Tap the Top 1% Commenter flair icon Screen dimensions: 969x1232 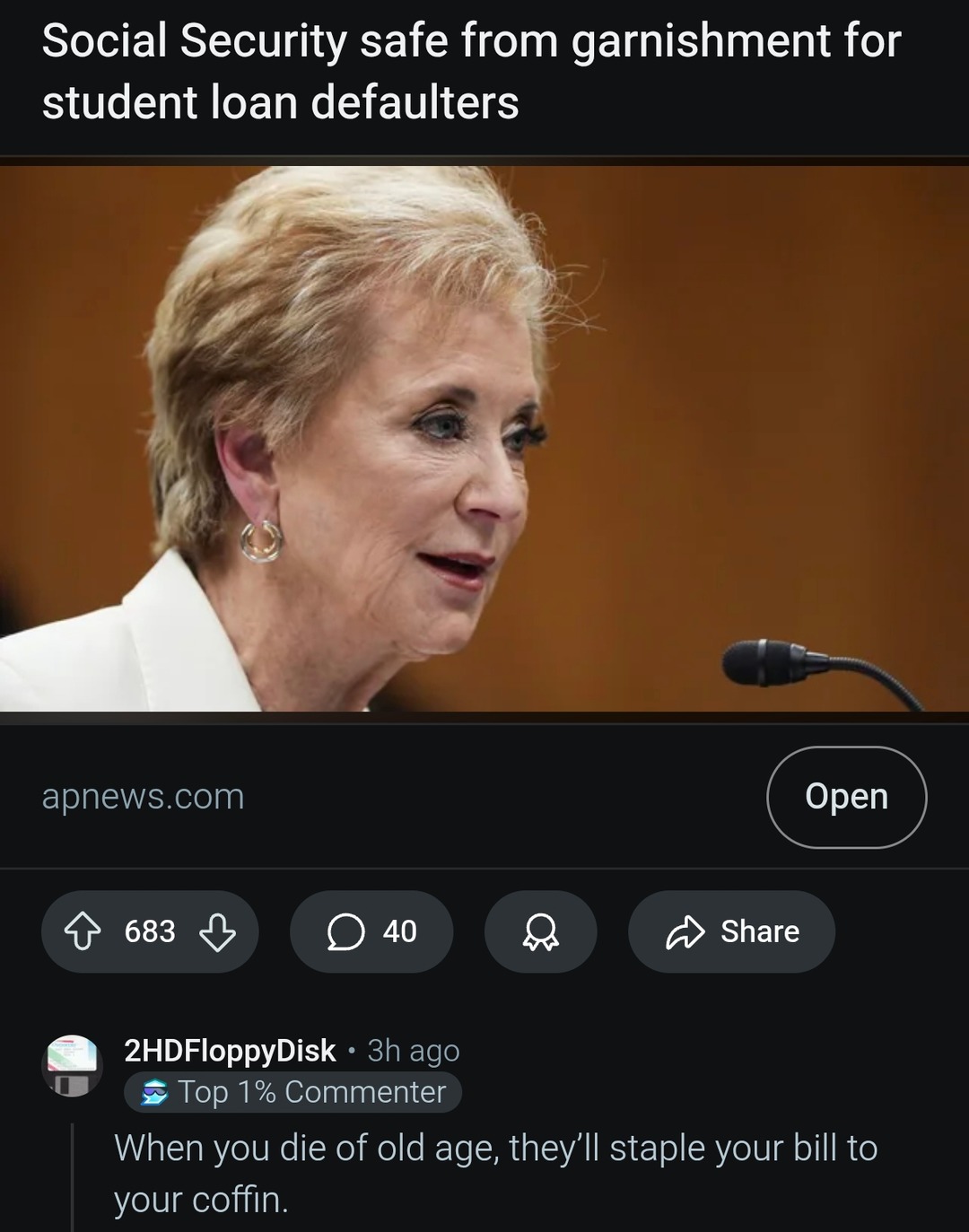click(x=155, y=1092)
